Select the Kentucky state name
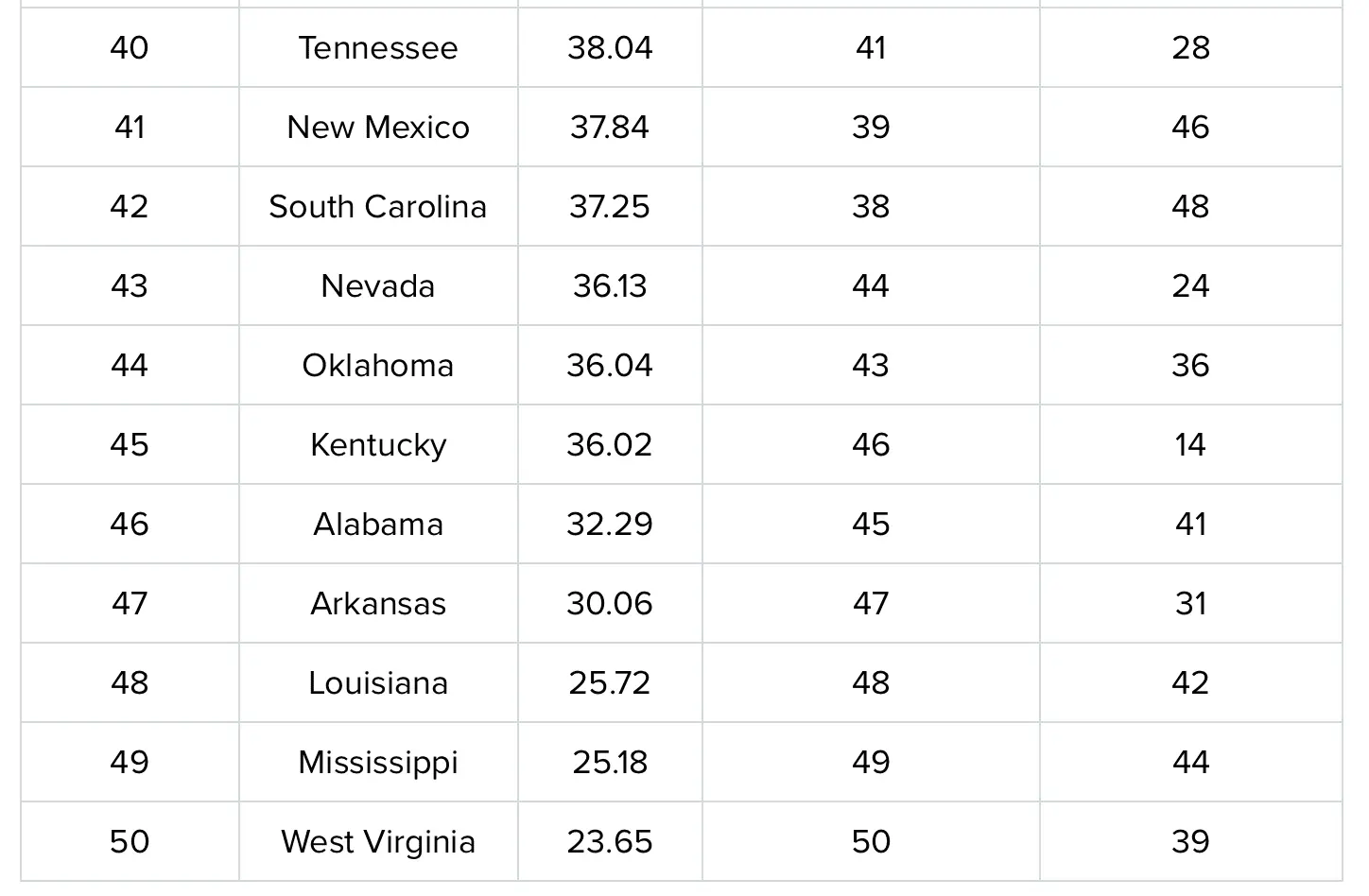 (378, 445)
